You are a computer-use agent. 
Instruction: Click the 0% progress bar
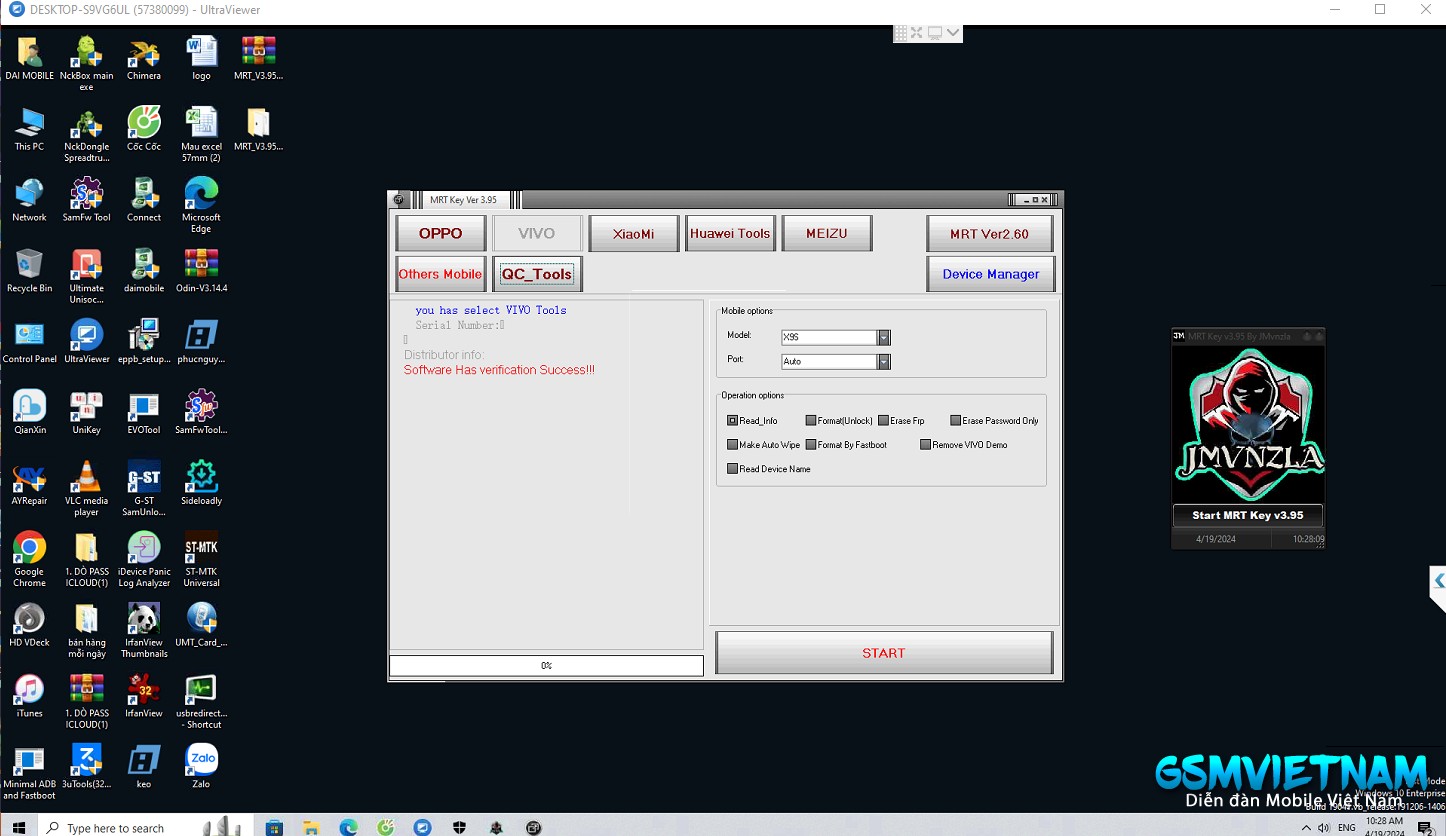click(x=546, y=665)
